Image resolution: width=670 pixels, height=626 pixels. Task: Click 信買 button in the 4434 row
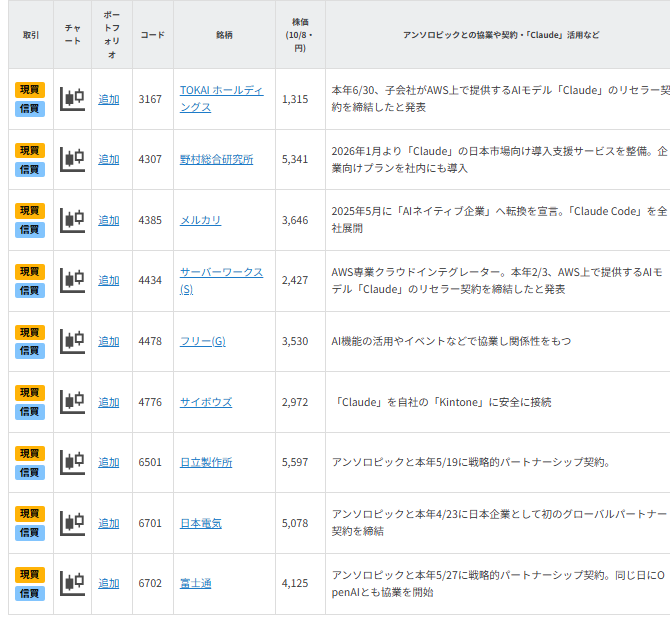[x=30, y=290]
